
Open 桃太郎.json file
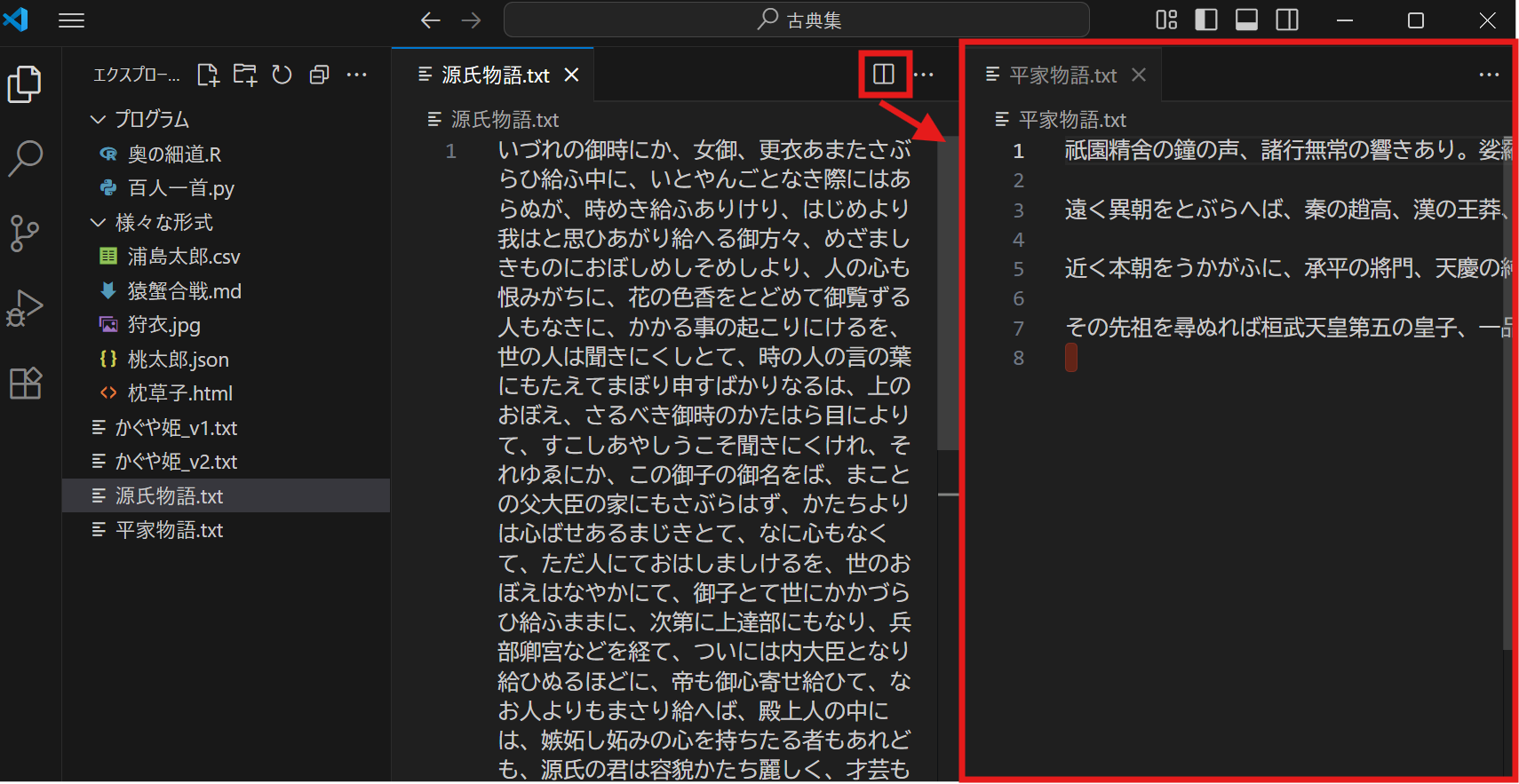227,360
